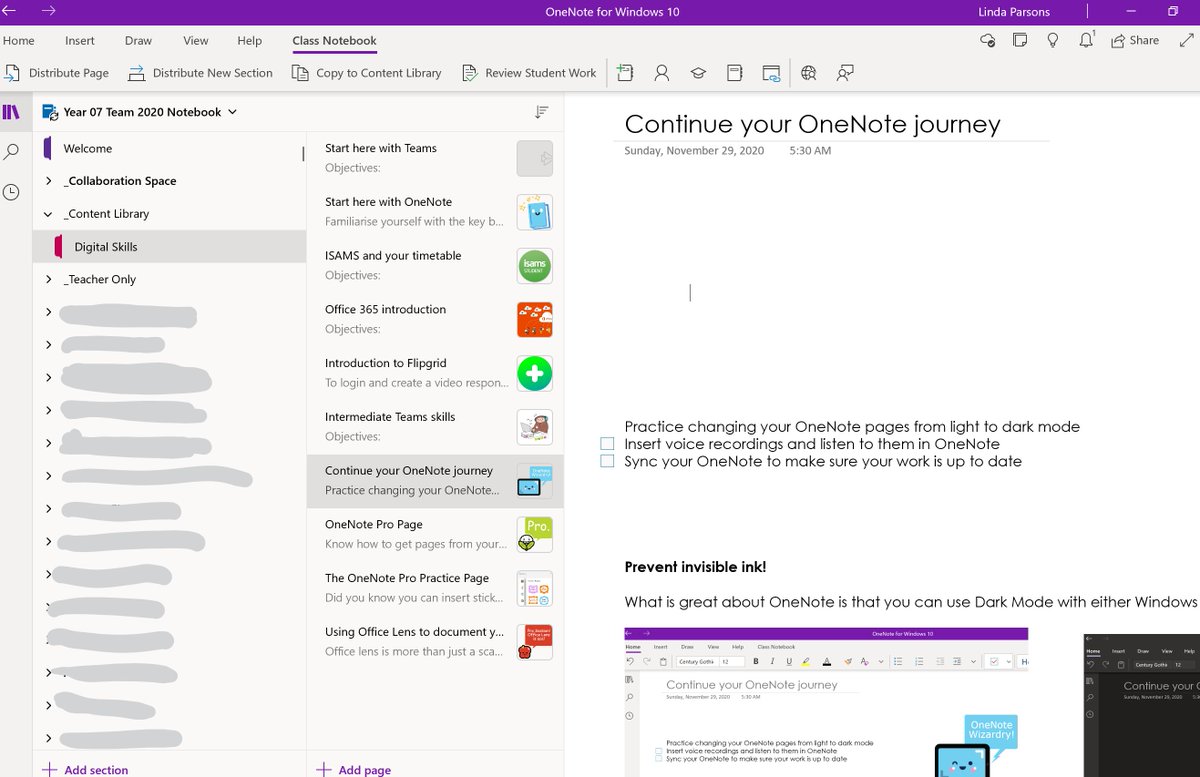Select the Welcome section
Image resolution: width=1200 pixels, height=777 pixels.
(x=170, y=148)
